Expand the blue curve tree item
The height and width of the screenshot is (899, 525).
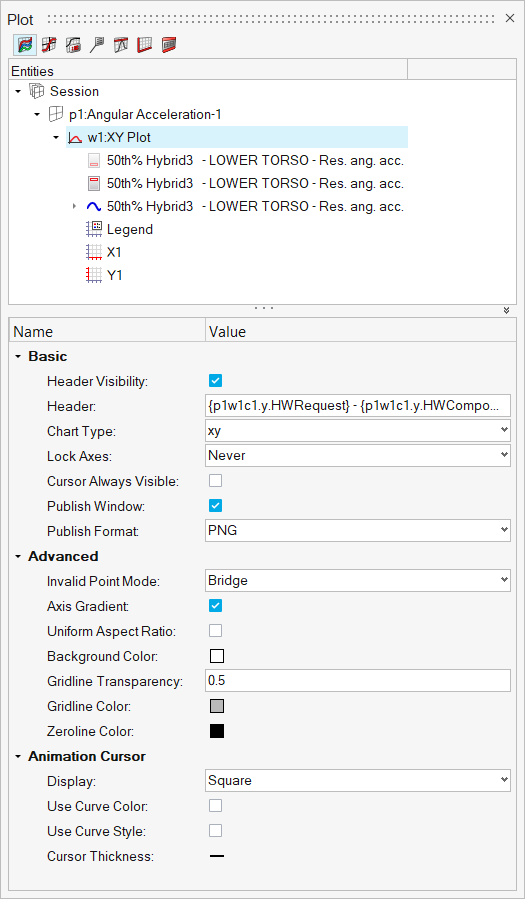[73, 206]
